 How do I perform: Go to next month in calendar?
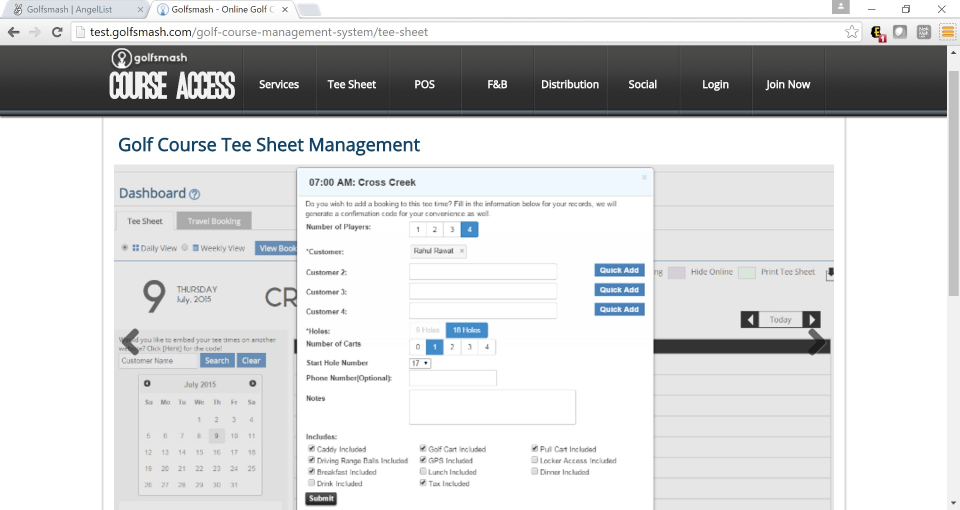point(252,383)
